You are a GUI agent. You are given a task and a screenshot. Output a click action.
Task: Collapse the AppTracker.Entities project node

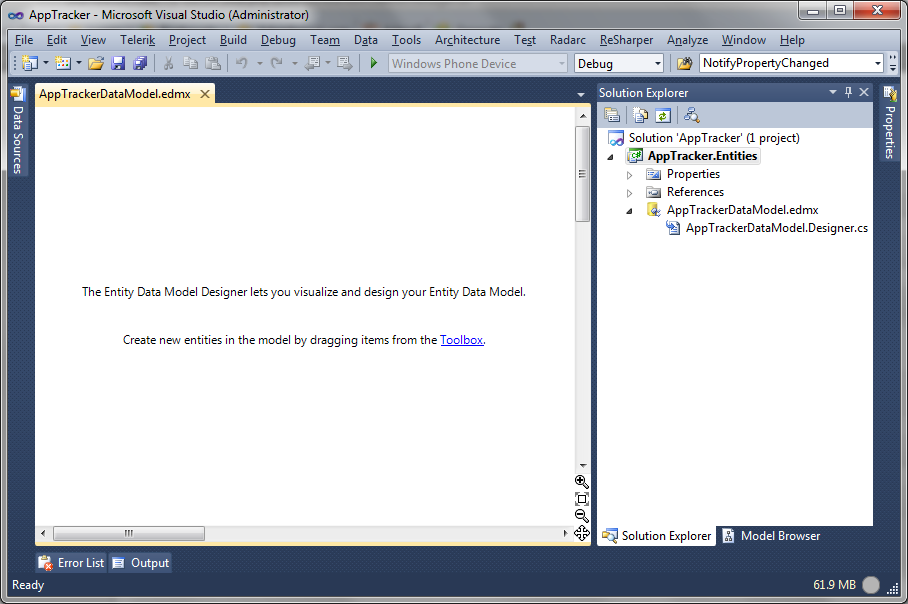[x=610, y=157]
